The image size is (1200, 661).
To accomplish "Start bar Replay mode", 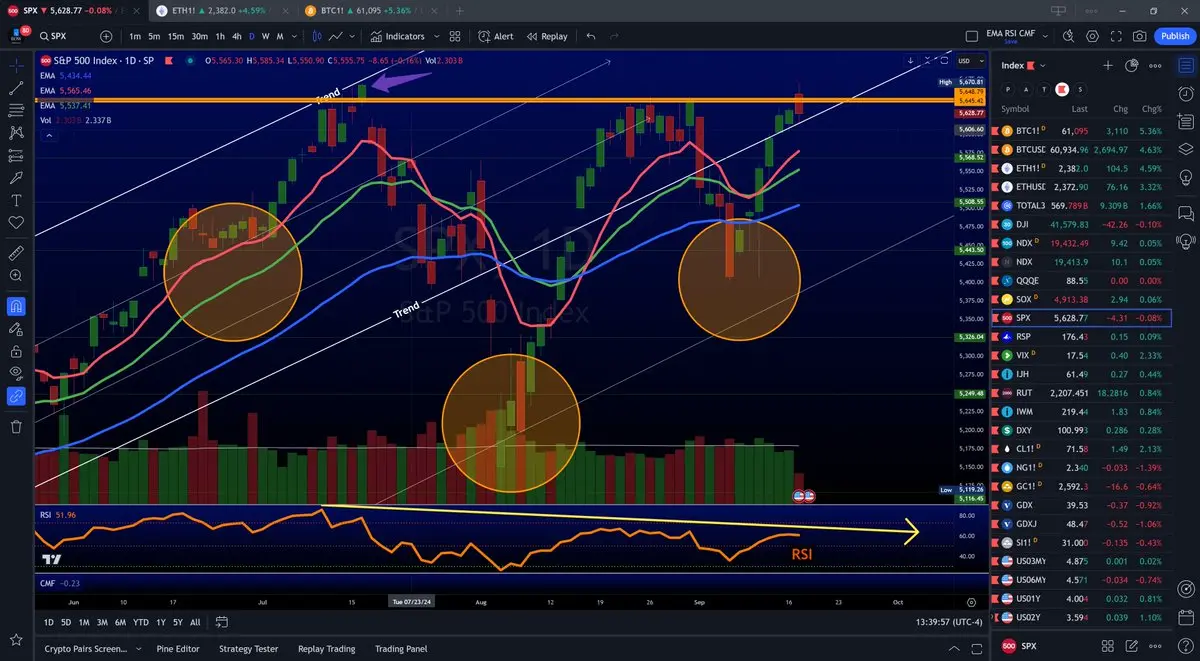I will [546, 36].
